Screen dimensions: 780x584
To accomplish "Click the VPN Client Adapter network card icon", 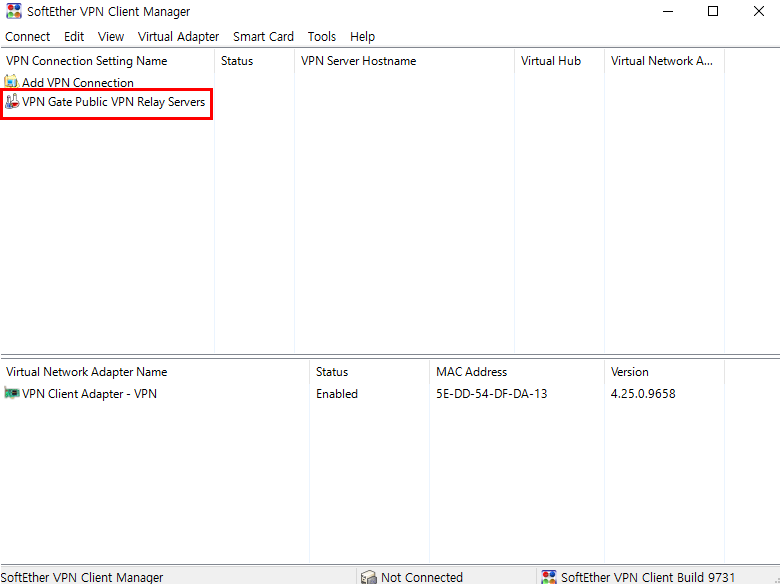I will tap(11, 393).
